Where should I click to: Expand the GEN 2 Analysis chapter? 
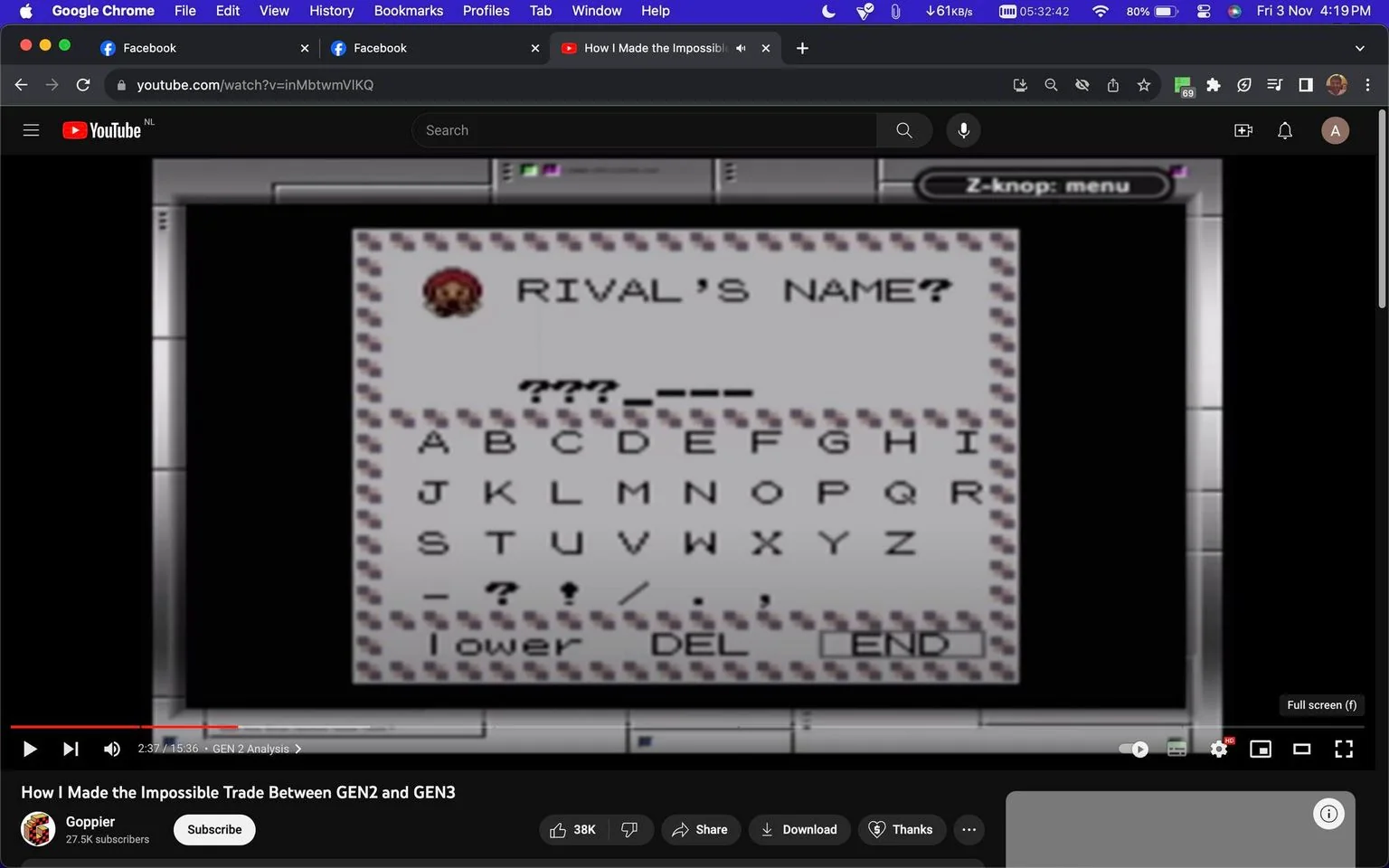coord(257,749)
